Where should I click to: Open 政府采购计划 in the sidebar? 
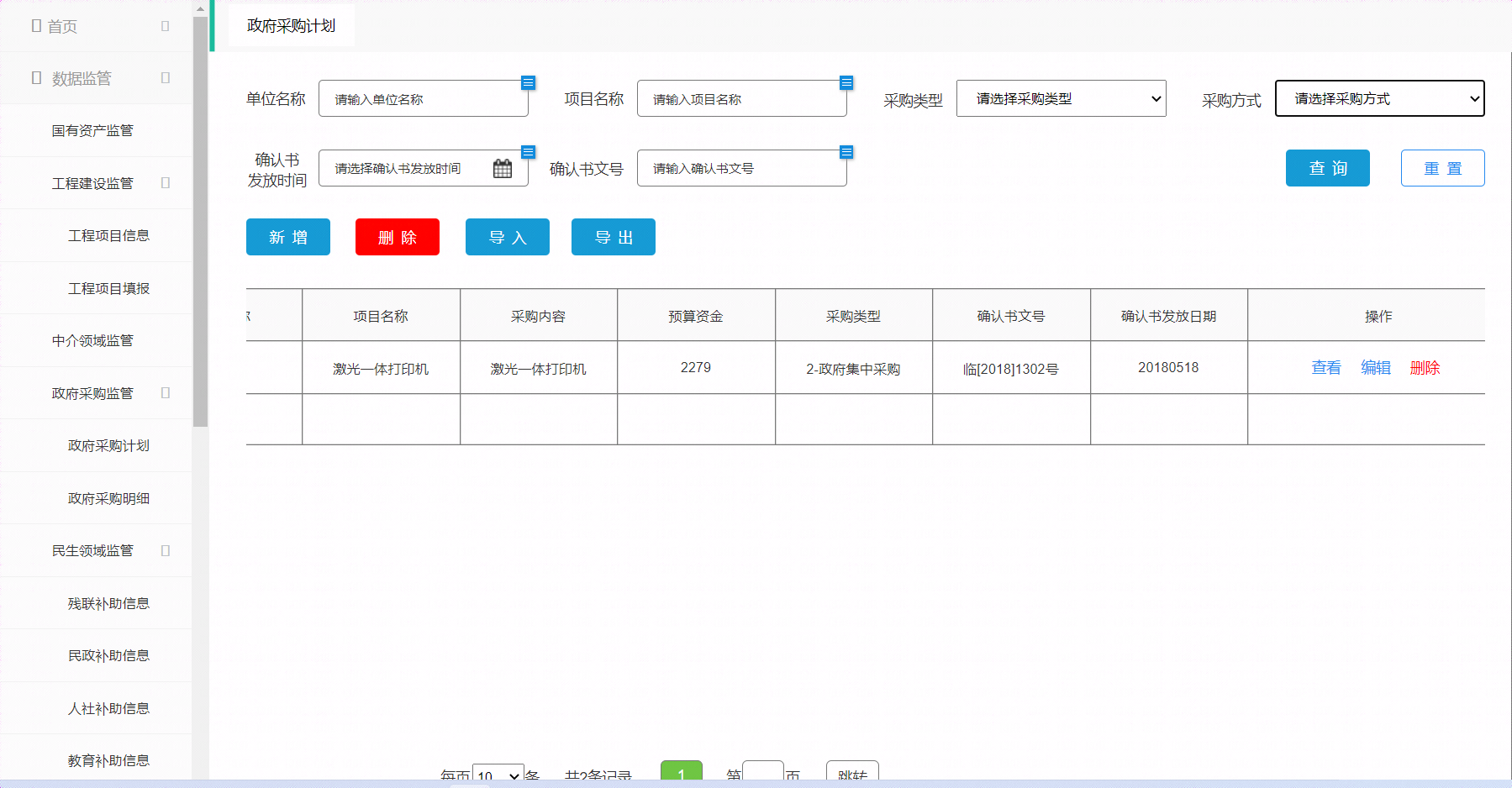[x=108, y=446]
